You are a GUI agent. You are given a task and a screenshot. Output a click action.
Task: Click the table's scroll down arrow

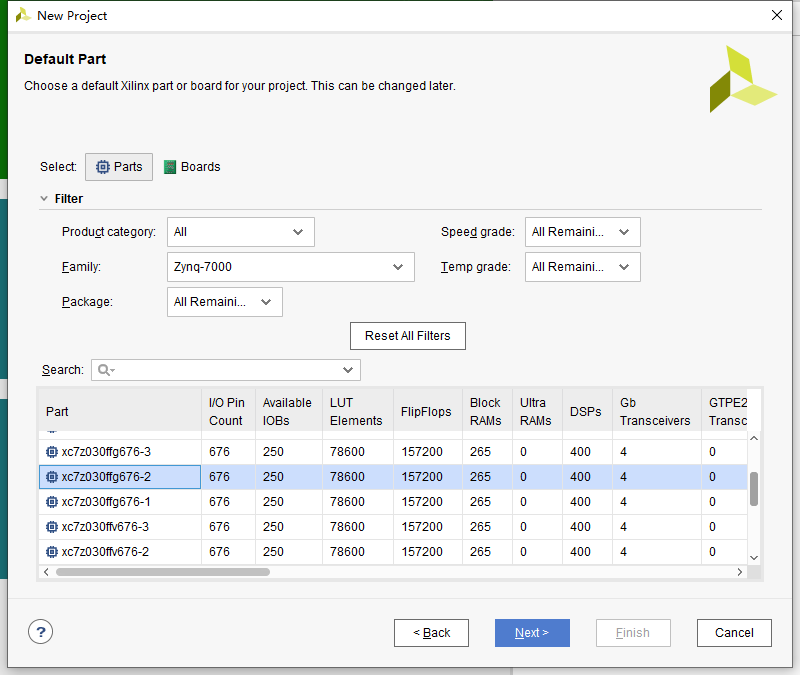click(754, 558)
